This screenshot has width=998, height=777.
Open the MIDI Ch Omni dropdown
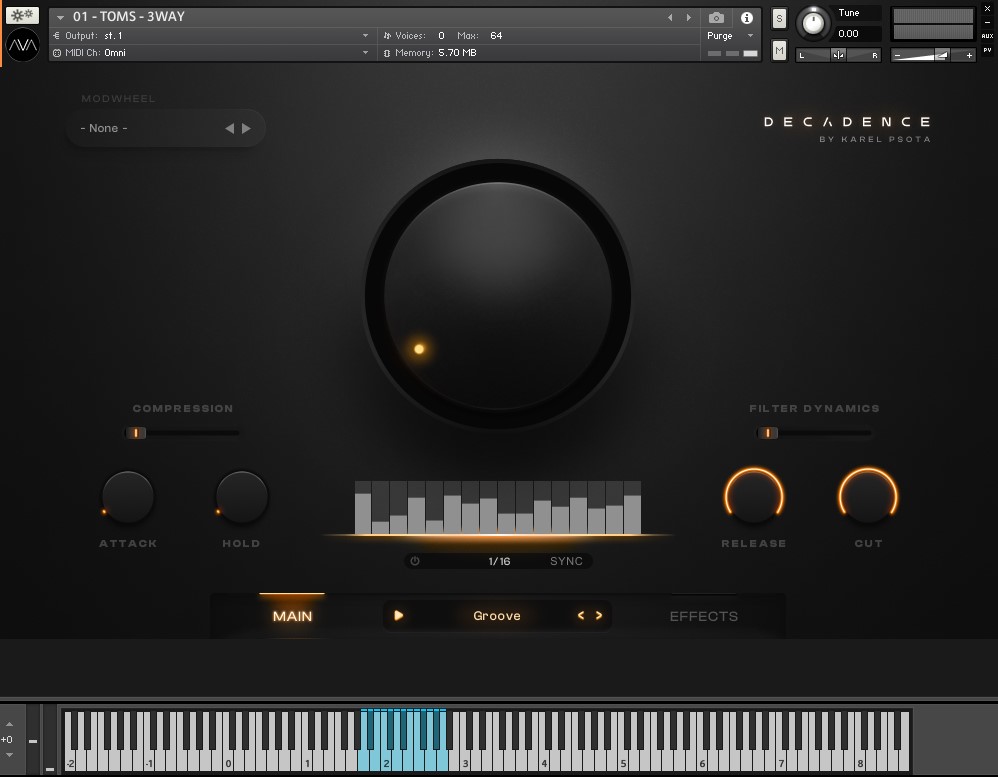[365, 53]
